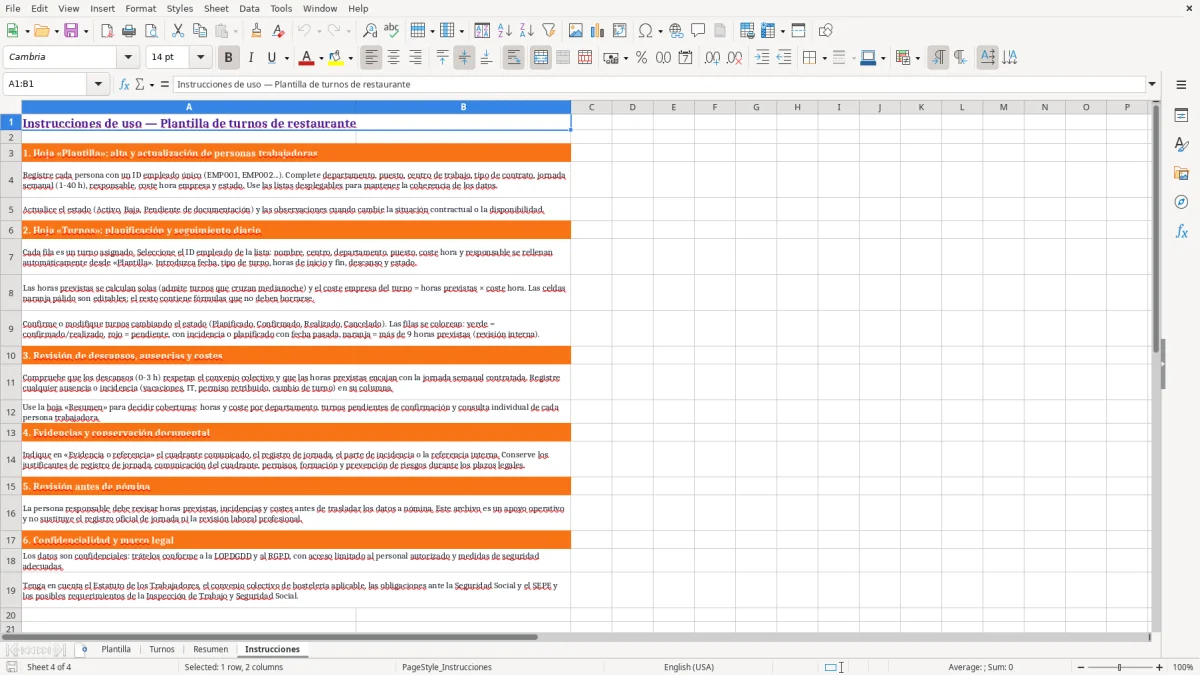Insert pivot table icon
This screenshot has width=1200, height=675.
click(x=620, y=31)
